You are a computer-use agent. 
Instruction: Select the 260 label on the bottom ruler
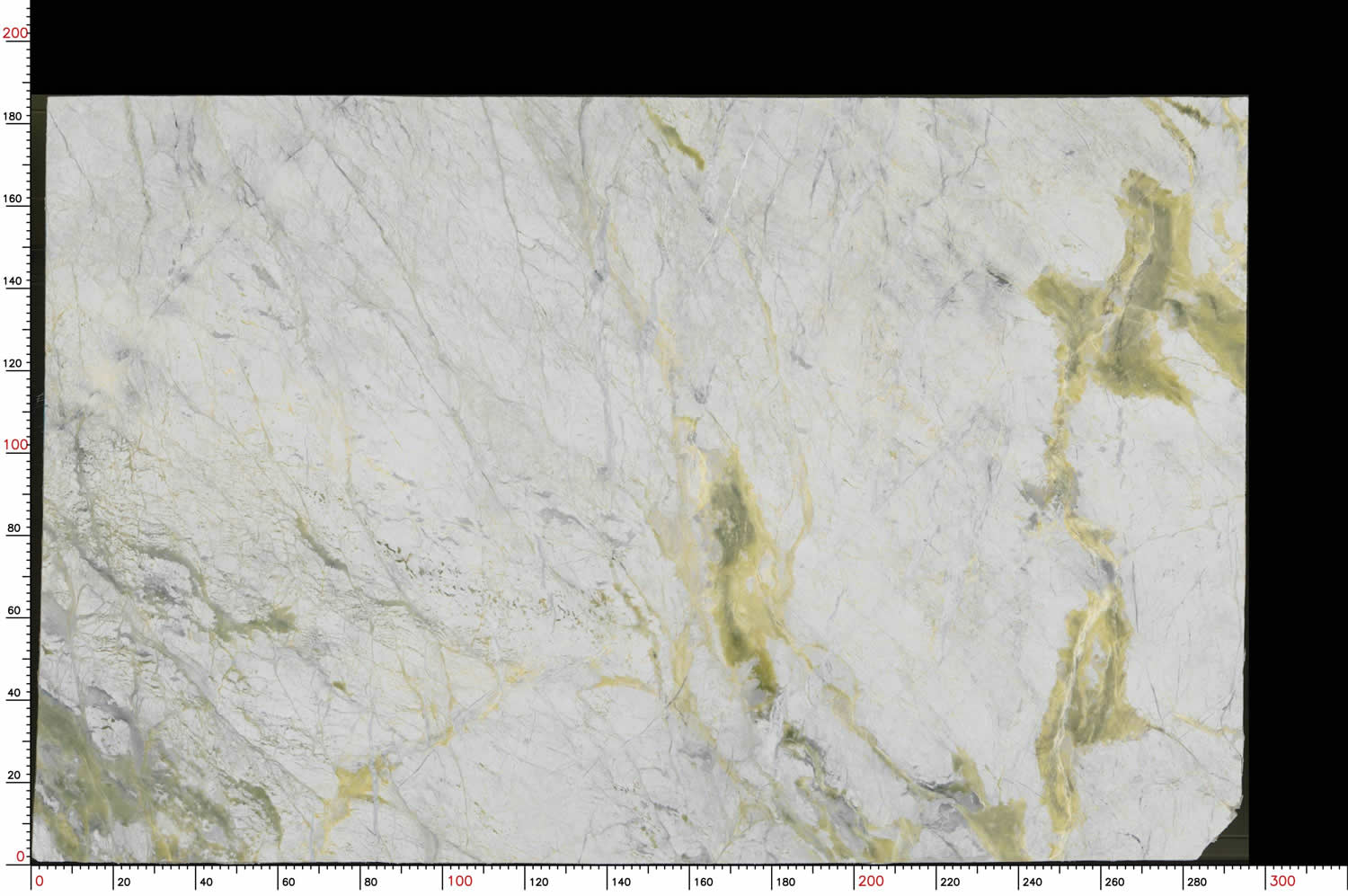coord(1114,882)
